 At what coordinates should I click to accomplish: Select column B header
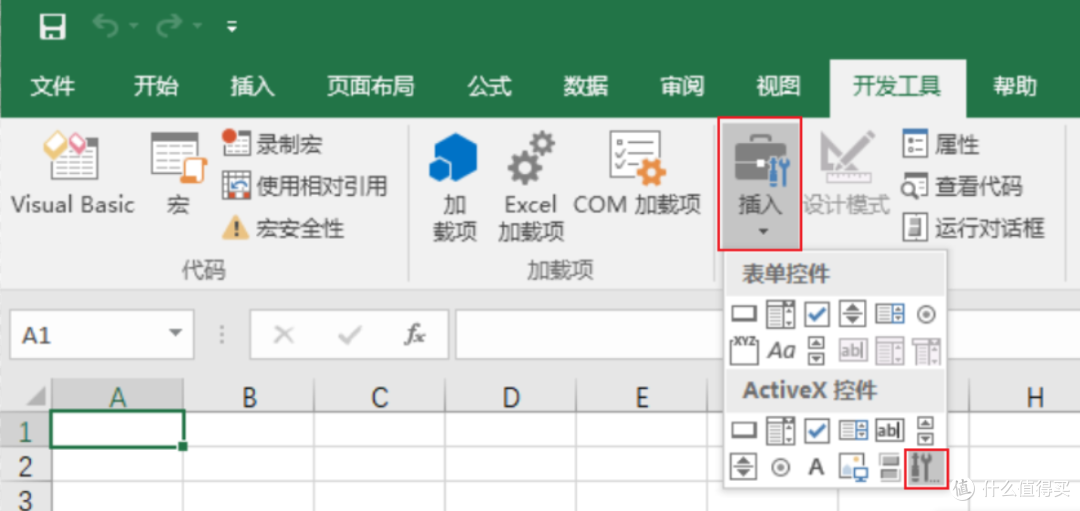(x=249, y=397)
